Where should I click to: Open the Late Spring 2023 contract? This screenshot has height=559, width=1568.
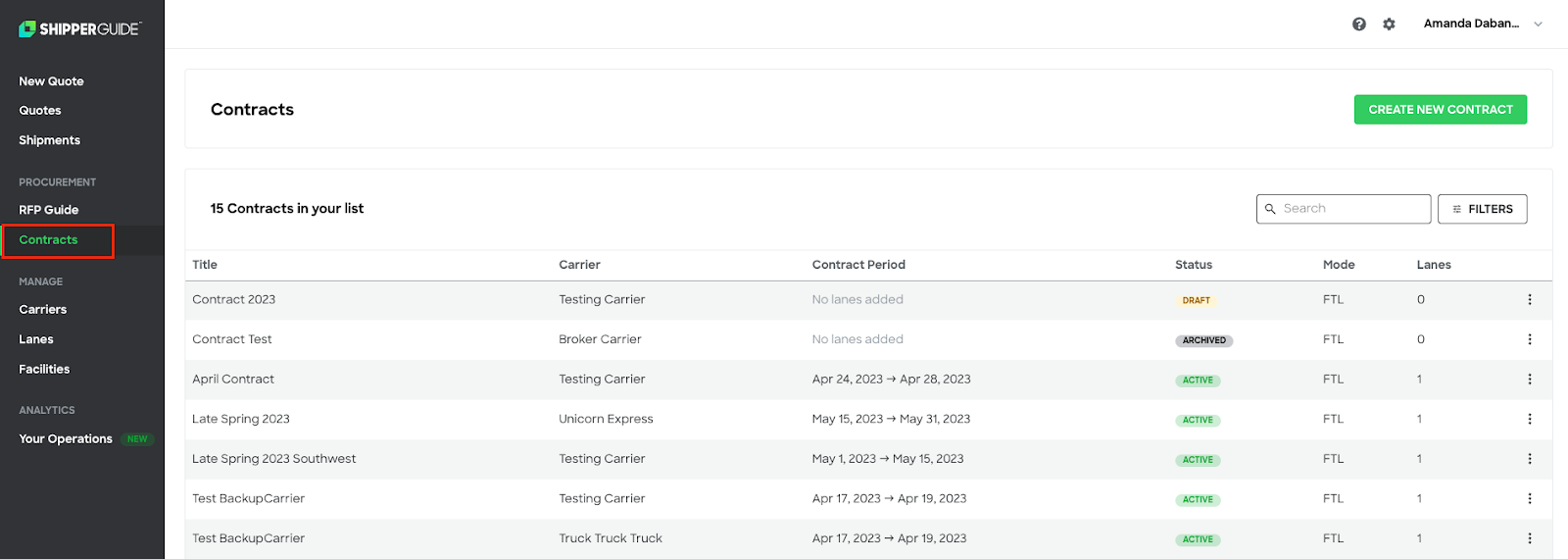241,419
